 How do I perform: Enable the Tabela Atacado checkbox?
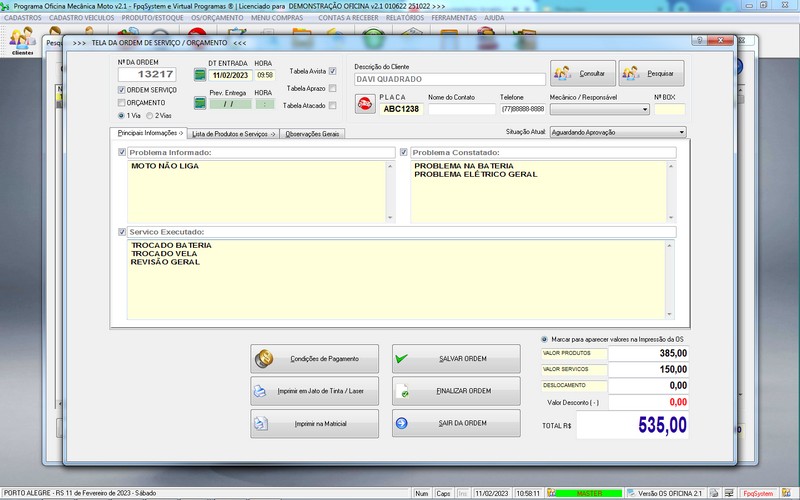pos(333,106)
